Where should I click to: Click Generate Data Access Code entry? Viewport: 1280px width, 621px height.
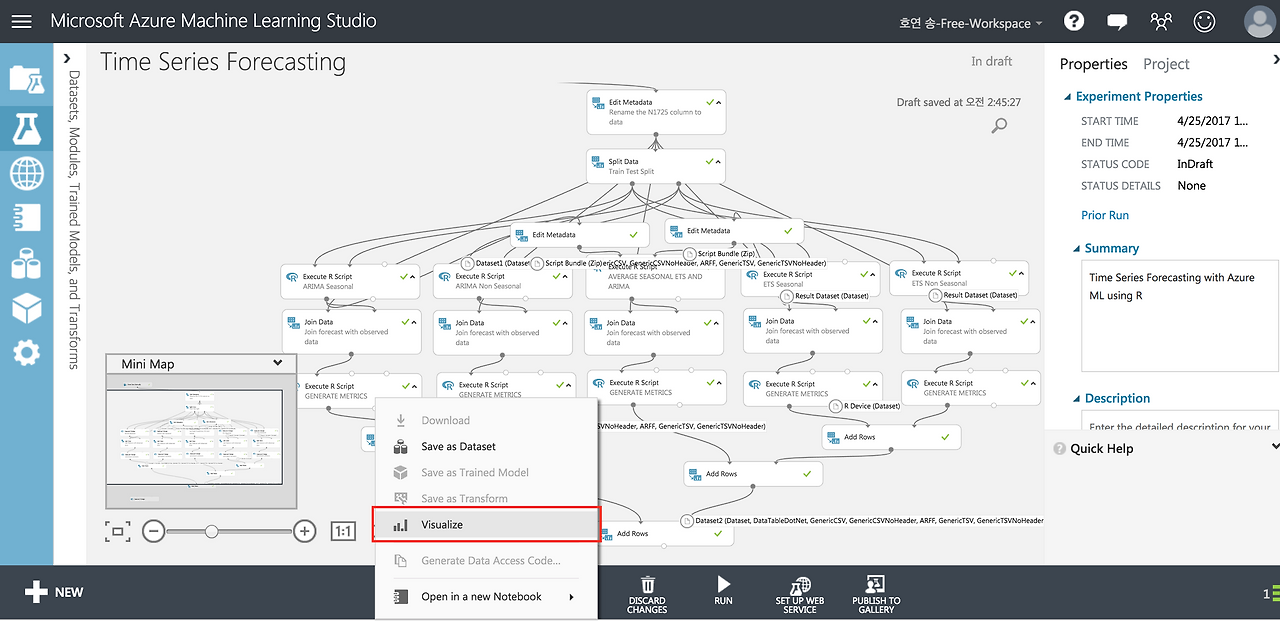tap(486, 561)
